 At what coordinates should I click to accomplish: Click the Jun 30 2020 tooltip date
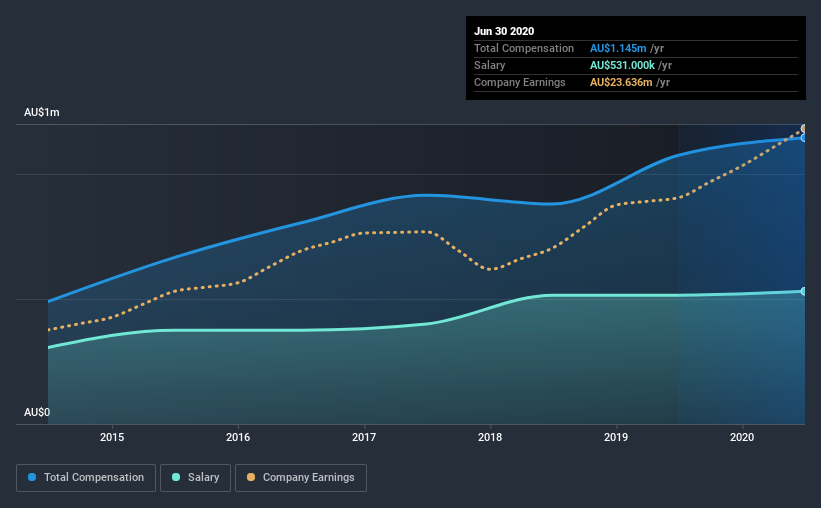click(504, 31)
